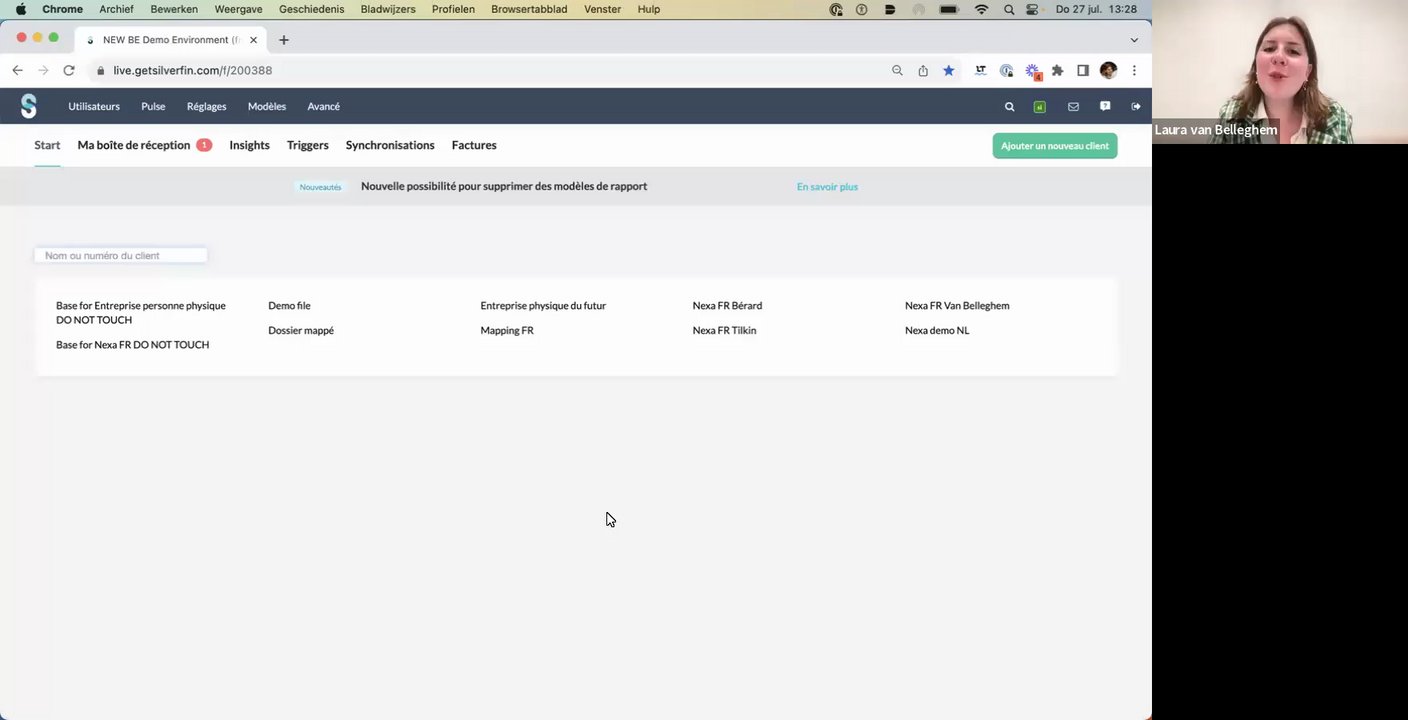Open the Chrome extensions puzzle icon
This screenshot has height=720, width=1408.
1058,70
